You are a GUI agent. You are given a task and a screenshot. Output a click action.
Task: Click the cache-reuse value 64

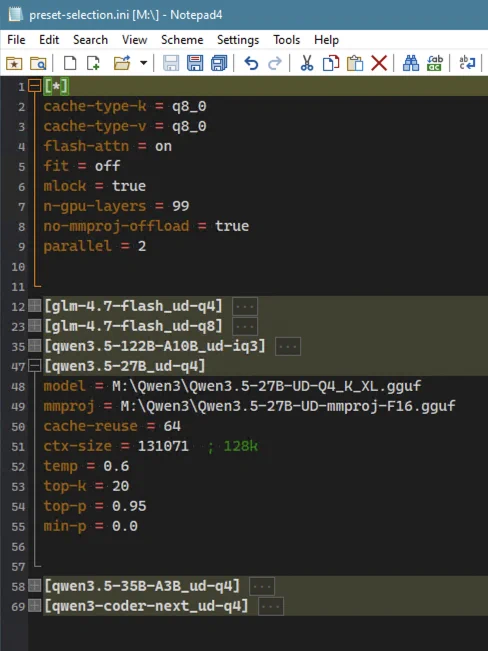[172, 426]
